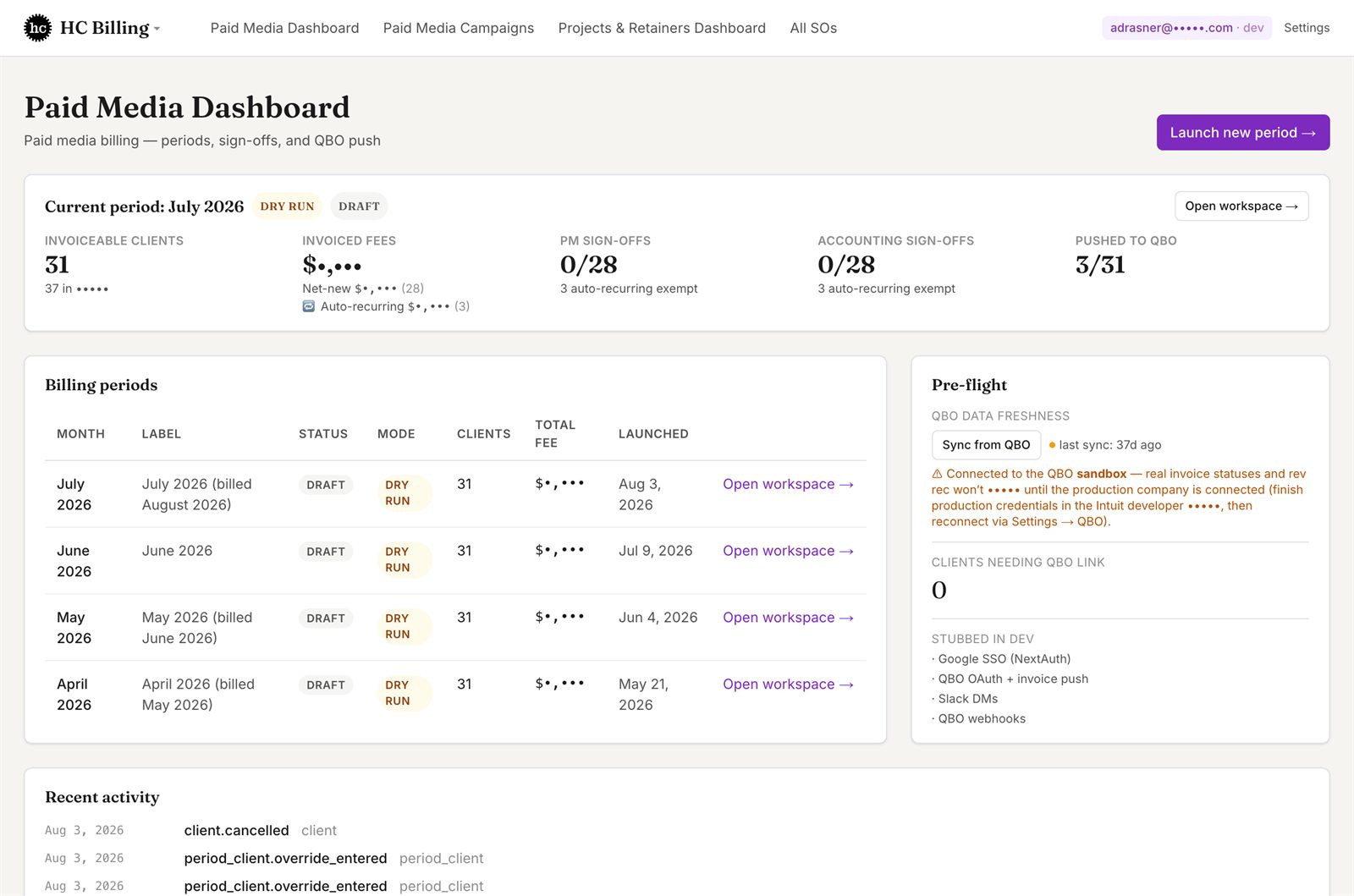
Task: Open workspace for current period July 2026
Action: (x=1241, y=206)
